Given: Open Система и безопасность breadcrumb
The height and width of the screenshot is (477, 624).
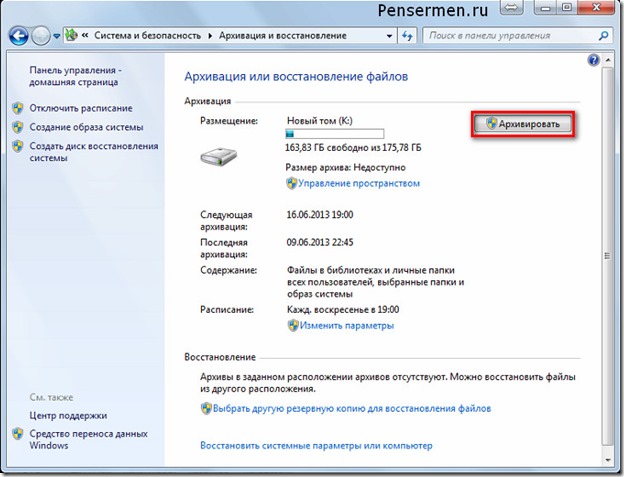Looking at the screenshot, I should pos(147,35).
